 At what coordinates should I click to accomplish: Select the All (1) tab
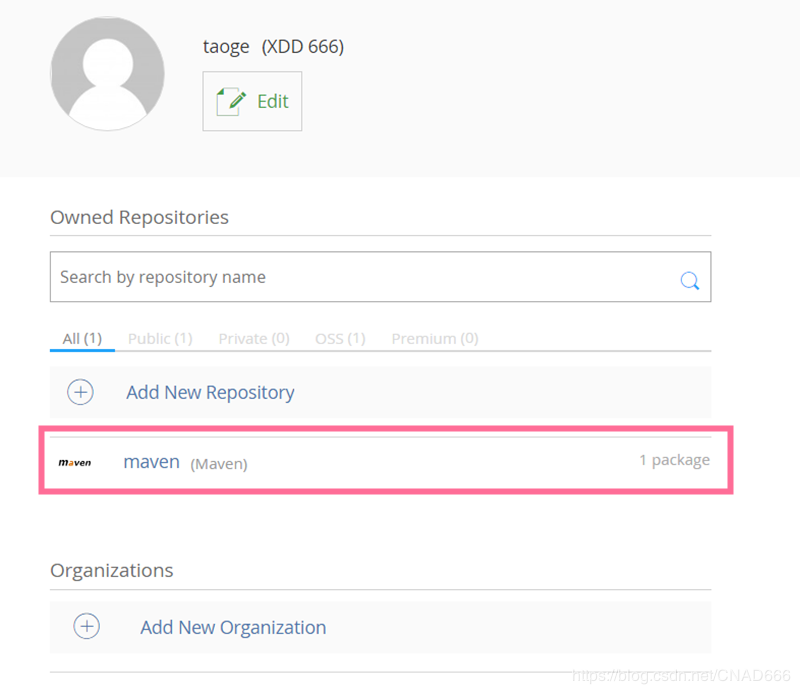pos(82,338)
